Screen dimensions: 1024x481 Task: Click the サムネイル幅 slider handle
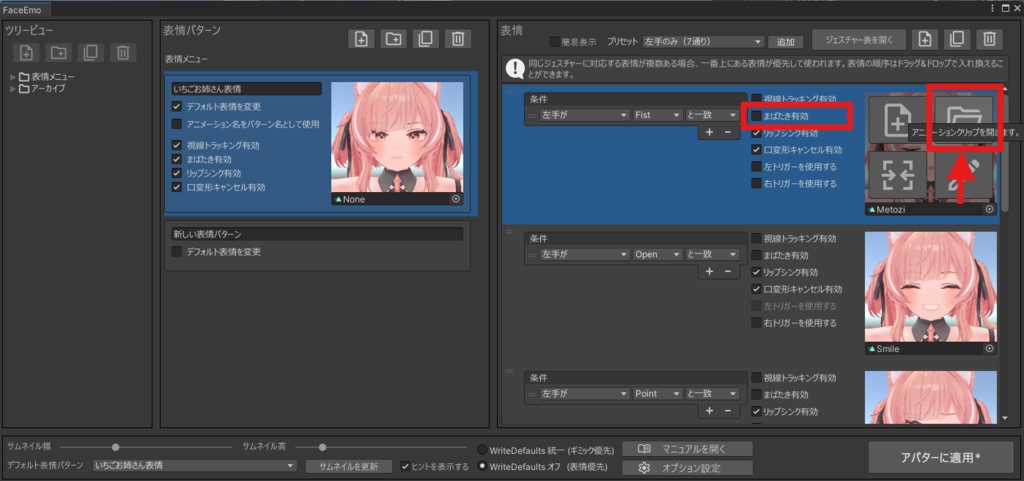pos(116,447)
